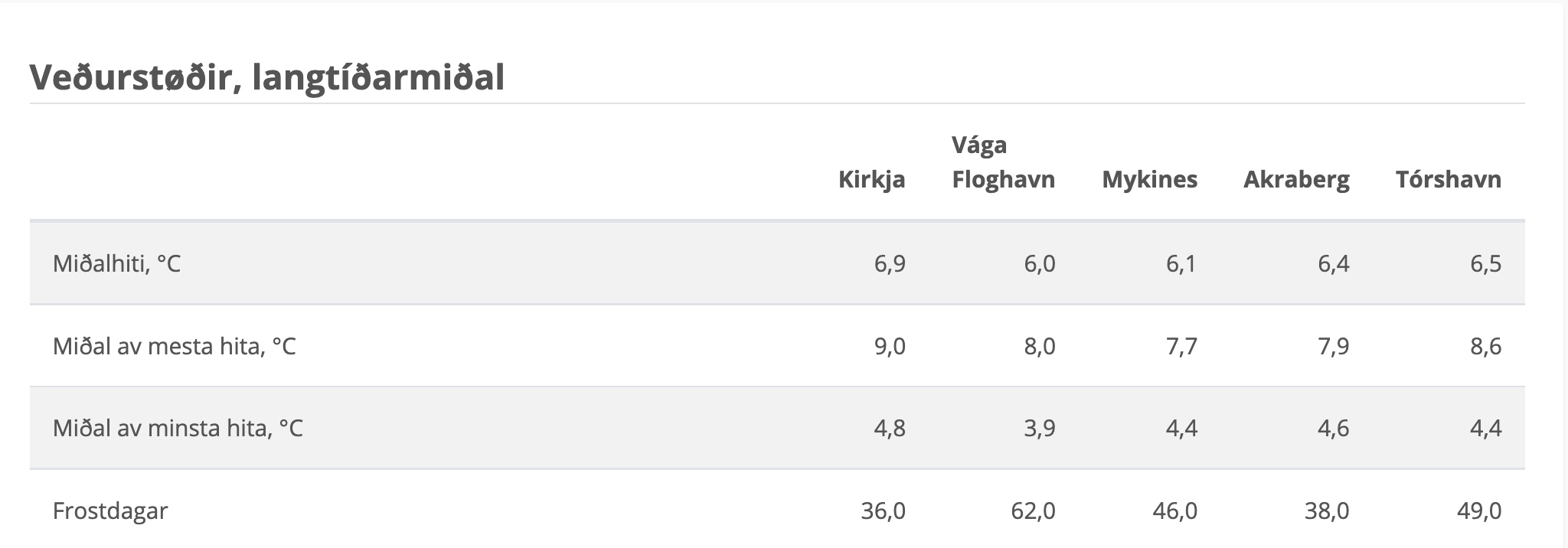
Task: Click the Frostdagar row label
Action: (x=110, y=511)
